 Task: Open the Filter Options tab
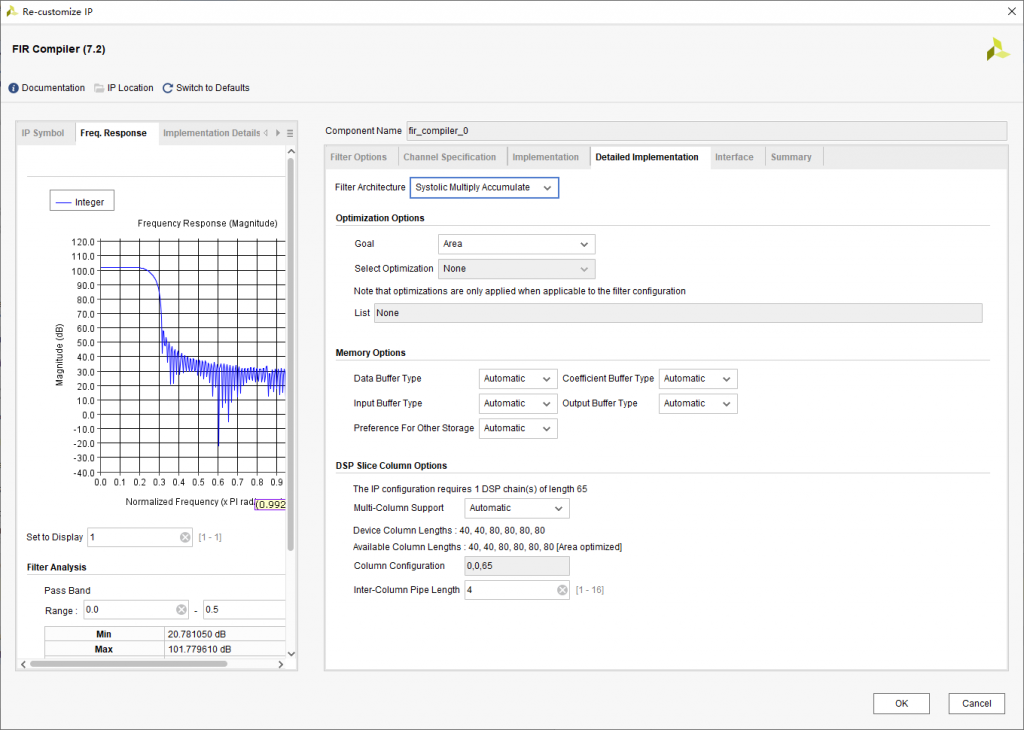(359, 157)
